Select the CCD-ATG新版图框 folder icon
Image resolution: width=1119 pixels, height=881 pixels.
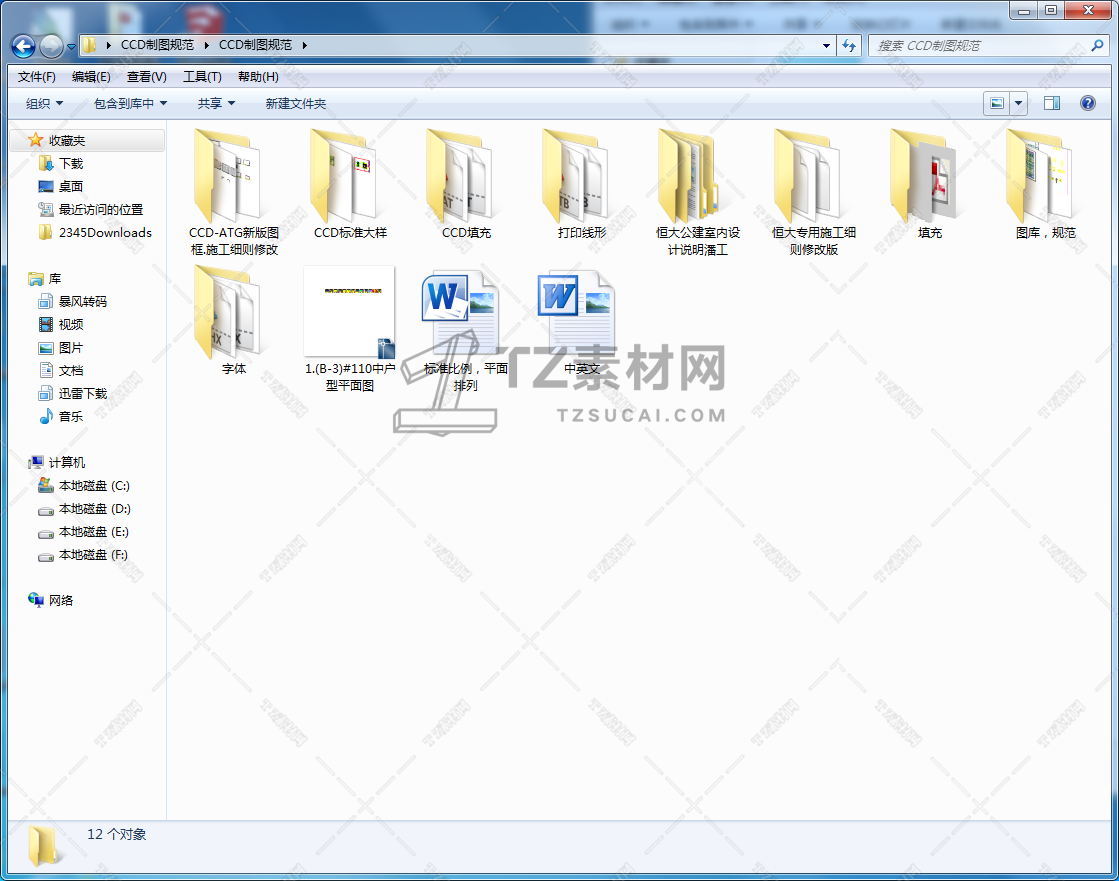click(228, 175)
